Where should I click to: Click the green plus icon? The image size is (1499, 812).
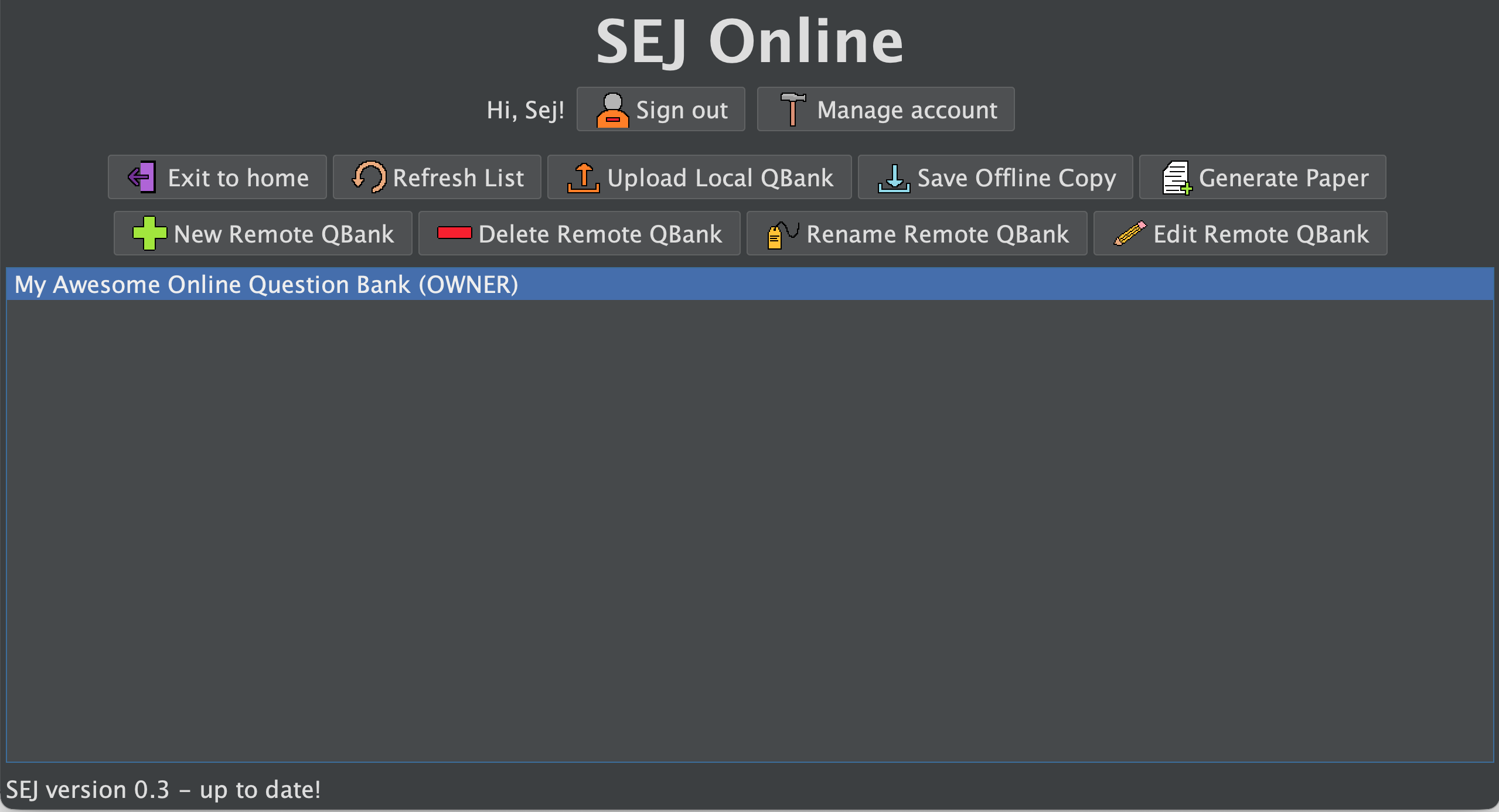(x=149, y=233)
